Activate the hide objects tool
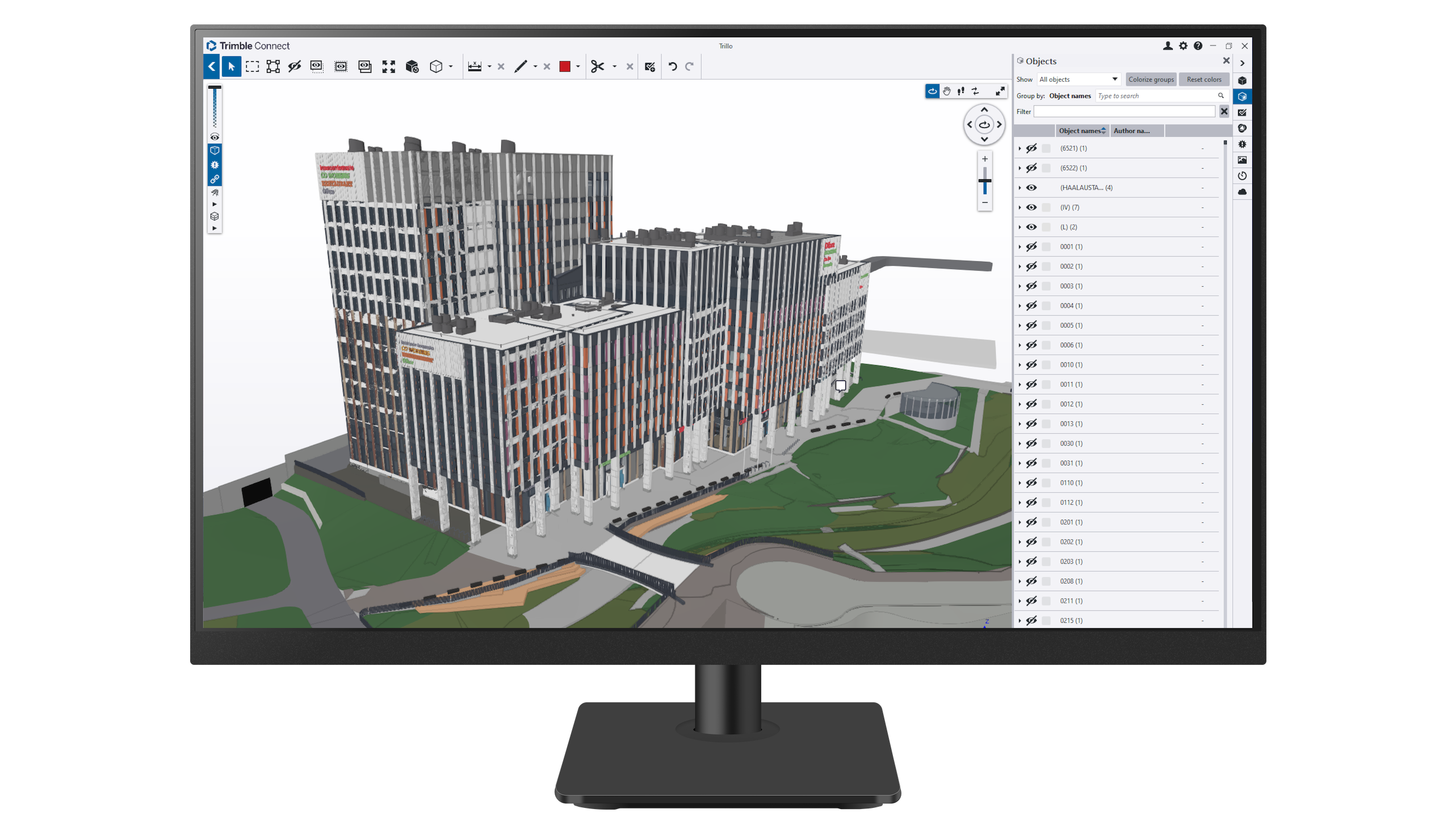 click(294, 66)
